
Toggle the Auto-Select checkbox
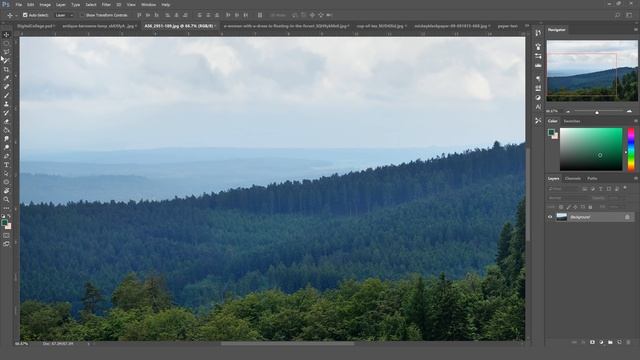(x=25, y=15)
